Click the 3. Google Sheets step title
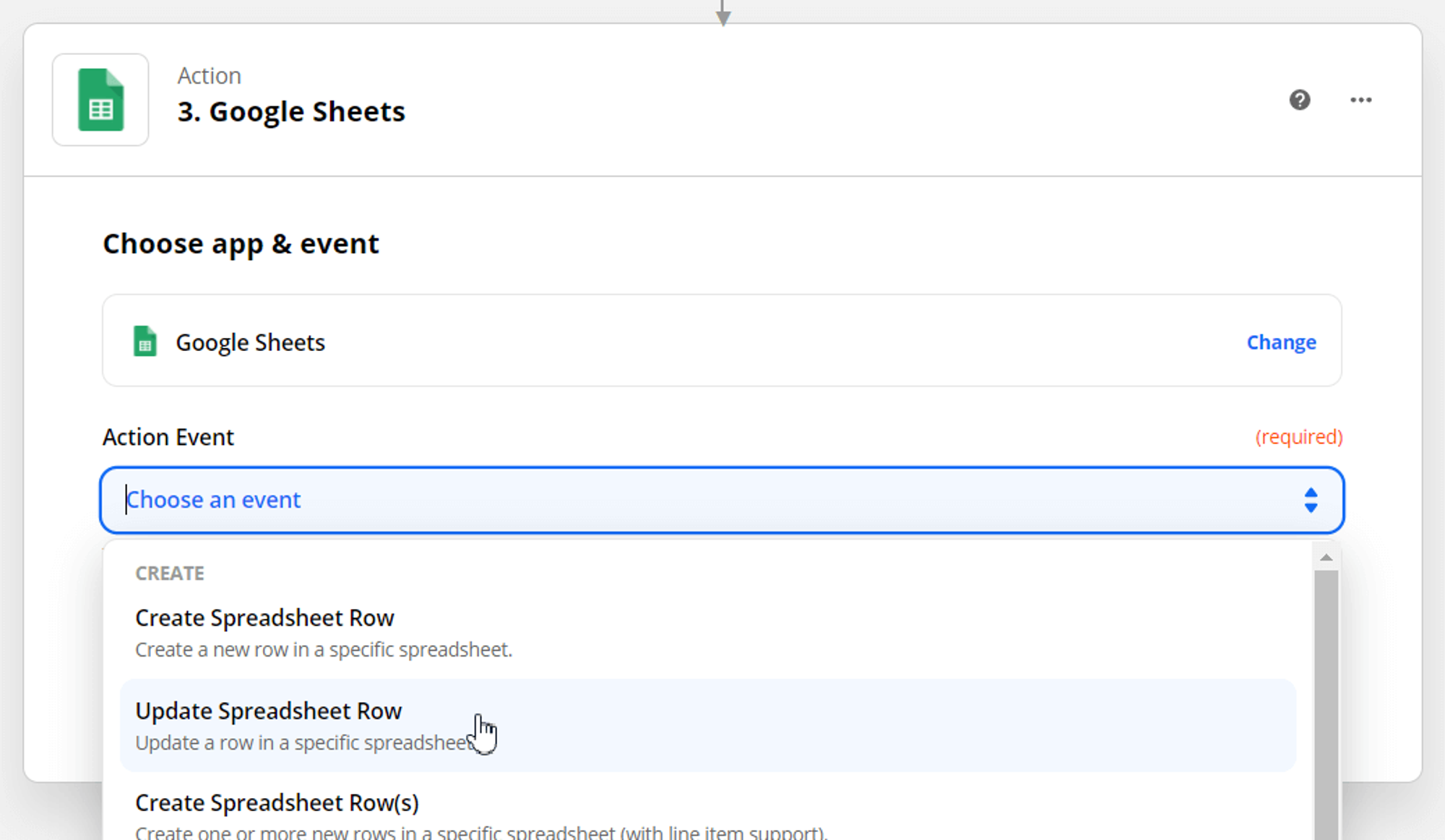1445x840 pixels. (291, 112)
